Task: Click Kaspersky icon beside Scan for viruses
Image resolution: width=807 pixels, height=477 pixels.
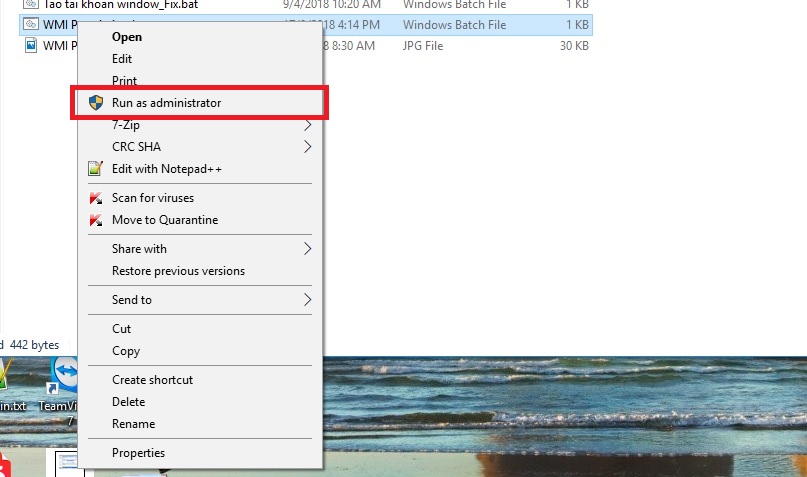Action: 95,198
